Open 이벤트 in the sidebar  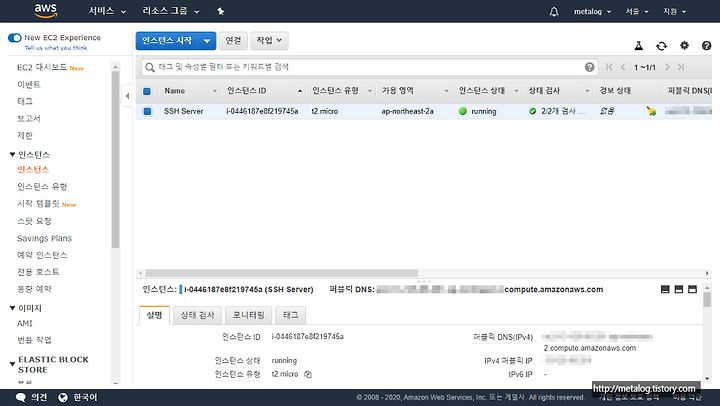coord(28,85)
